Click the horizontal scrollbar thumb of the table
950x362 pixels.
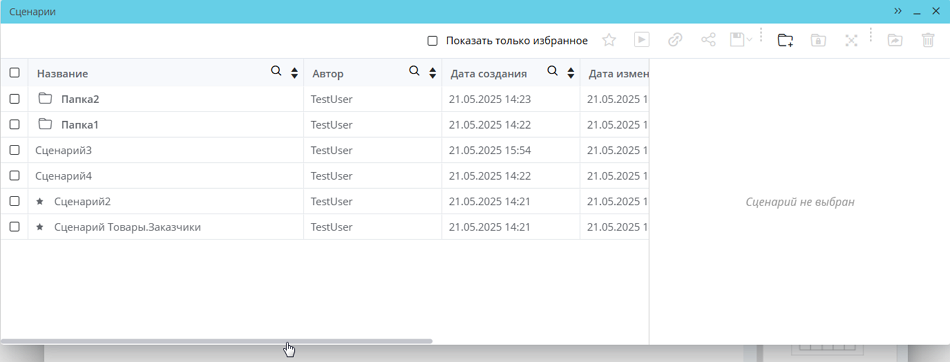tap(217, 341)
